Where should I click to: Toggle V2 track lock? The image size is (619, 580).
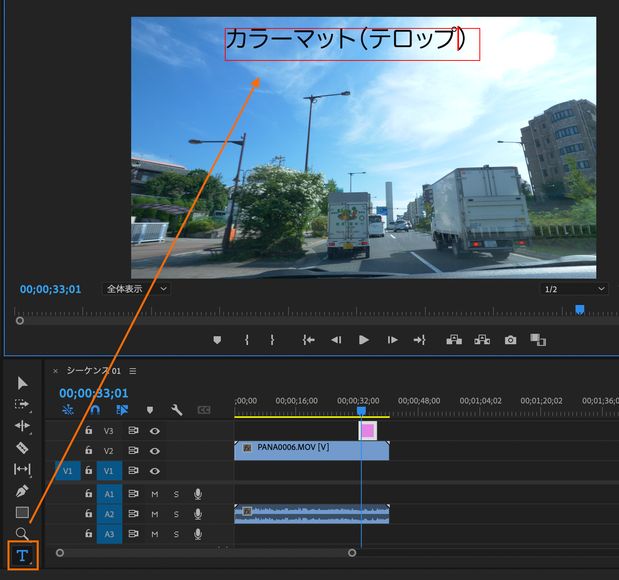(x=88, y=450)
